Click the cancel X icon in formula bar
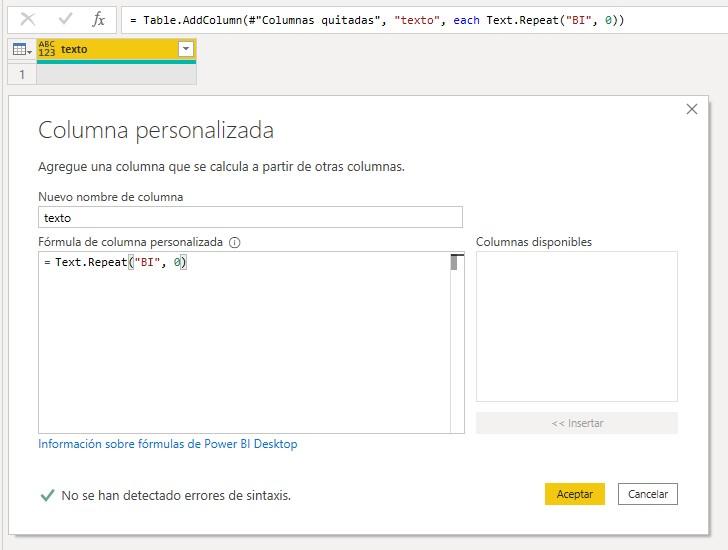Screen dimensions: 728x550 [28, 19]
